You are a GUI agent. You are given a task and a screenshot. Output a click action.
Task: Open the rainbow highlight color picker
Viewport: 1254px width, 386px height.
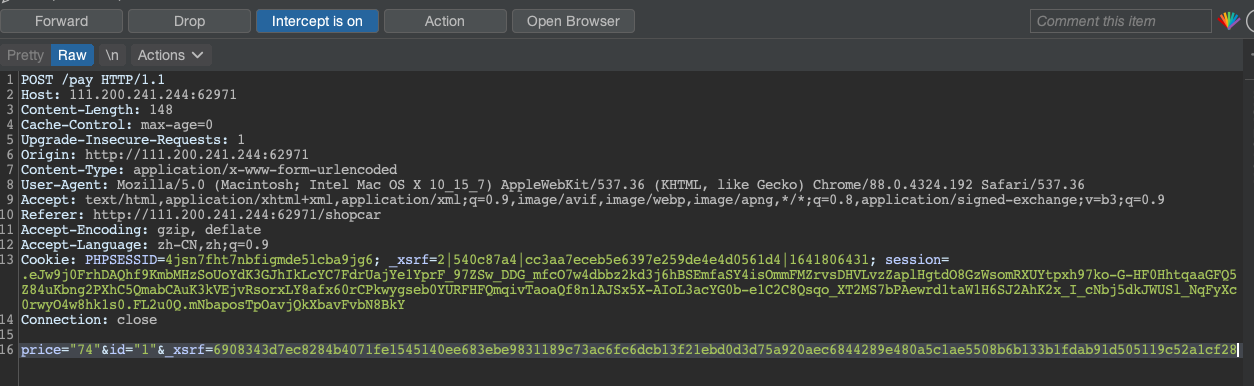tap(1229, 21)
